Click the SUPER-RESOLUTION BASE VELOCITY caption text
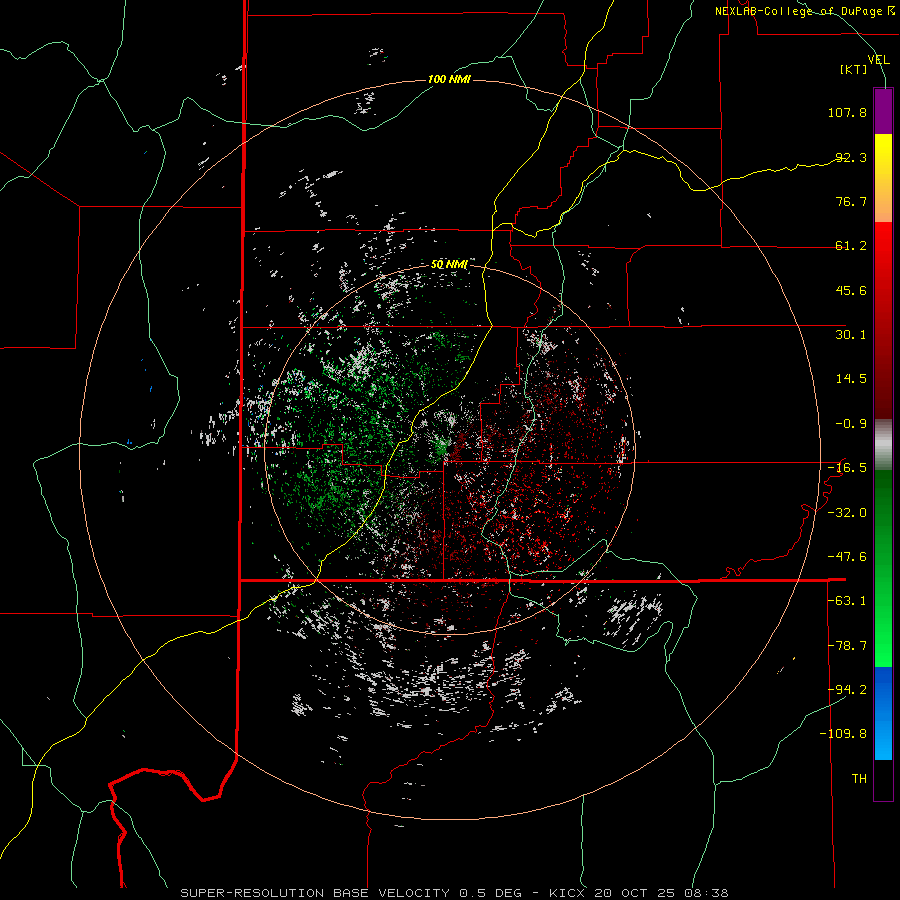The image size is (900, 900). click(315, 893)
